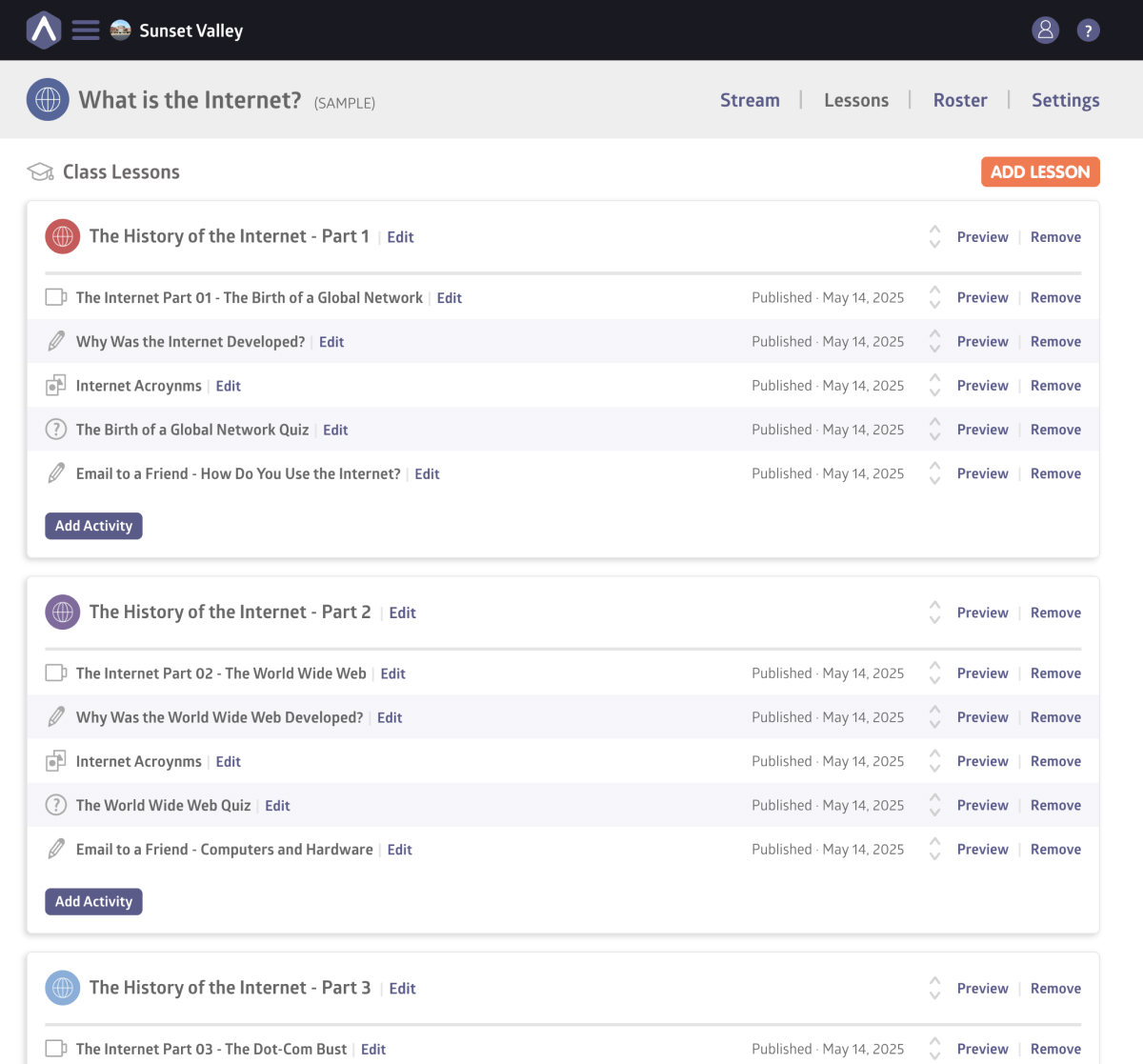Screen dimensions: 1143x1064
Task: Move The World Wide Web Quiz down
Action: tap(934, 813)
